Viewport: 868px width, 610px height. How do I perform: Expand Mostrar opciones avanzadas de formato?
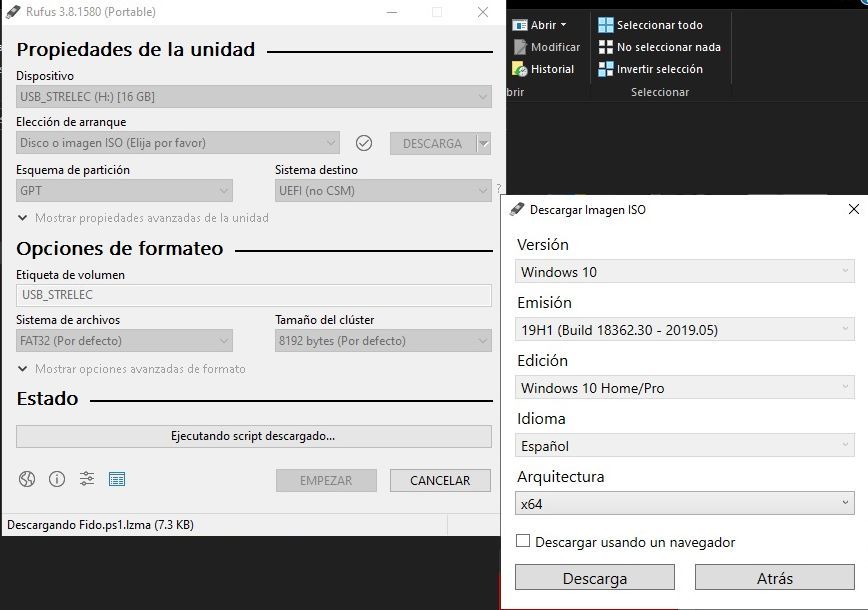tap(132, 369)
